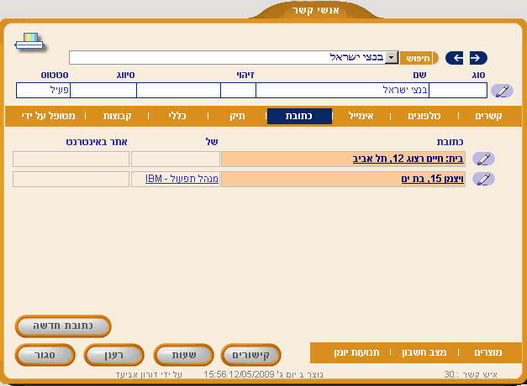Click the כתובת חדשה button
This screenshot has height=386, width=527.
(x=63, y=326)
